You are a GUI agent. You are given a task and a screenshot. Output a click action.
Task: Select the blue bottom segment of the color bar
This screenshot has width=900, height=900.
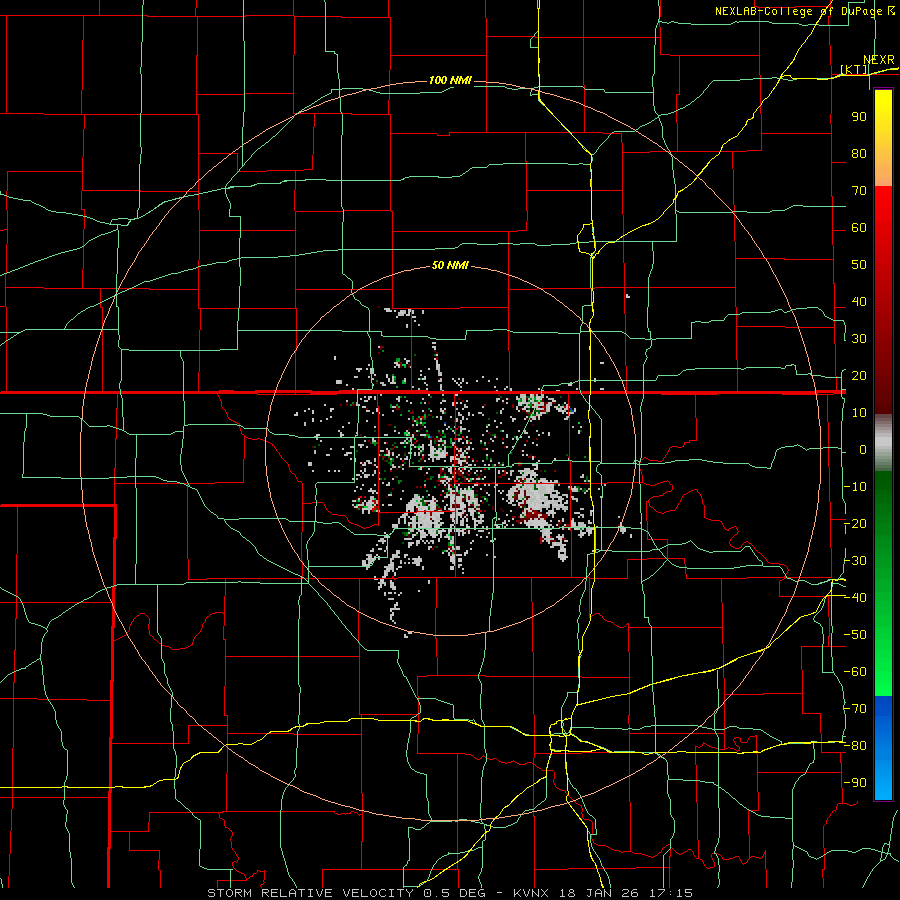[883, 747]
